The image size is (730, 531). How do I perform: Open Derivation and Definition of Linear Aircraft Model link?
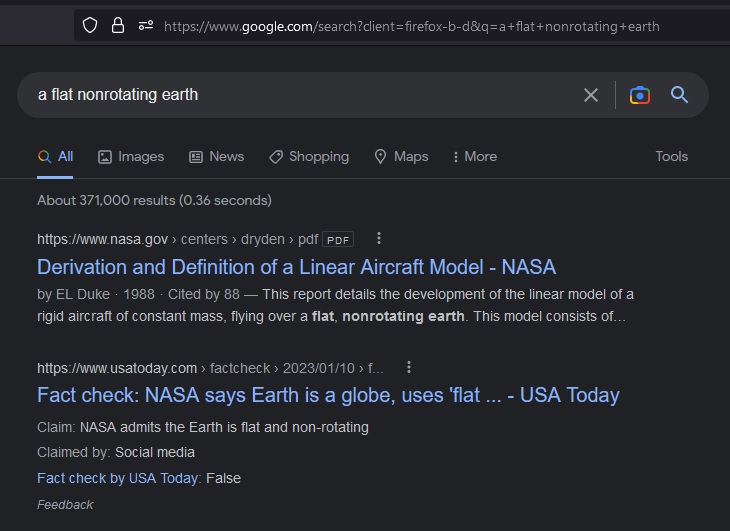296,267
